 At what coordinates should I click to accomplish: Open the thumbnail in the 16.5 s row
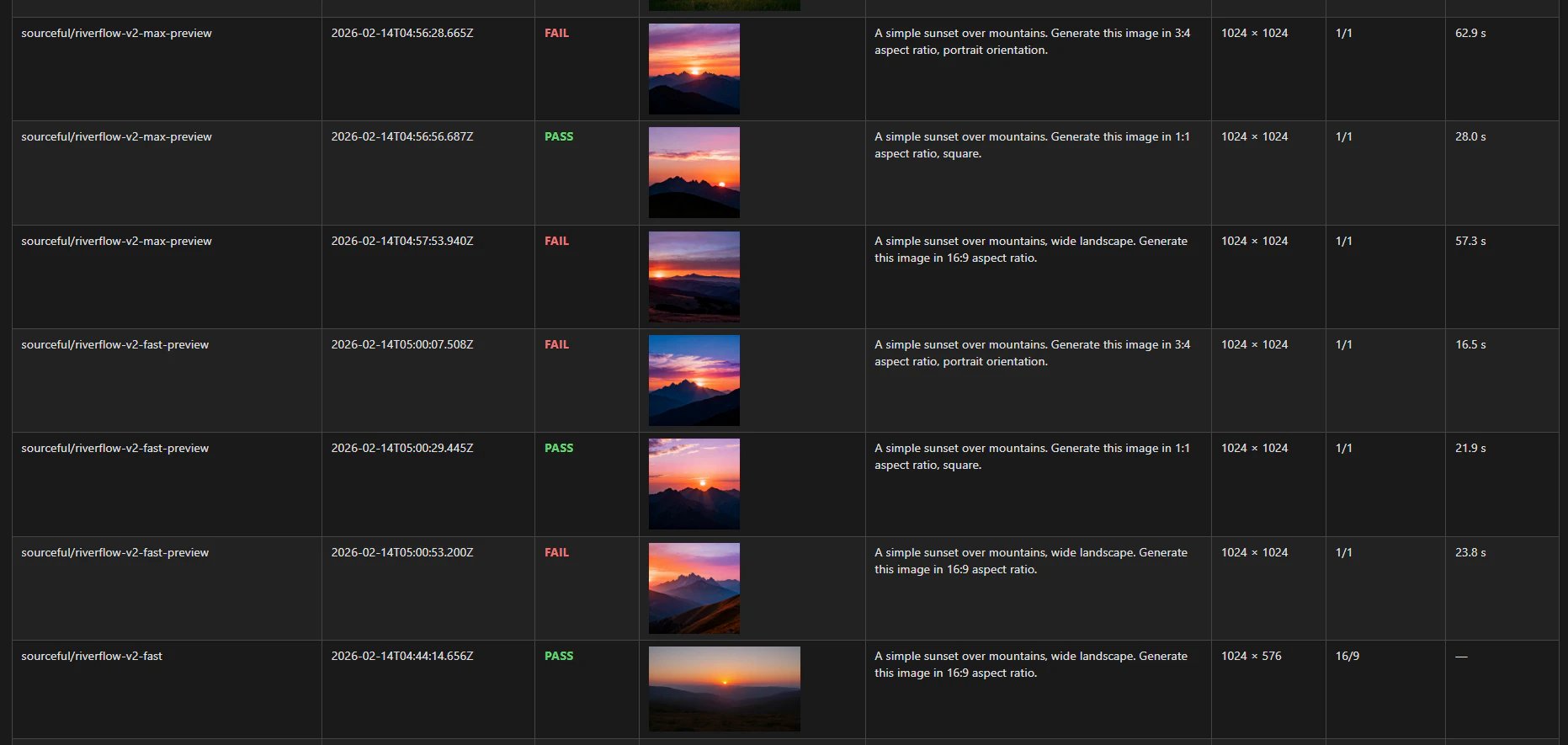[694, 380]
